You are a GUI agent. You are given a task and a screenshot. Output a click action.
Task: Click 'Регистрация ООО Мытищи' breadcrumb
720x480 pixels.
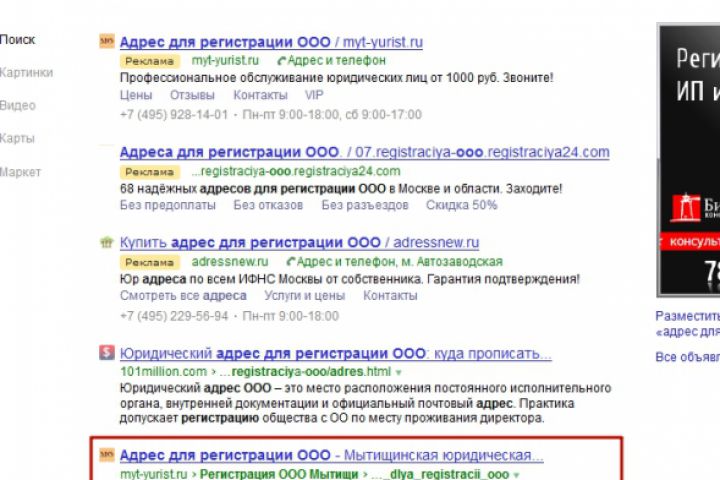[279, 474]
